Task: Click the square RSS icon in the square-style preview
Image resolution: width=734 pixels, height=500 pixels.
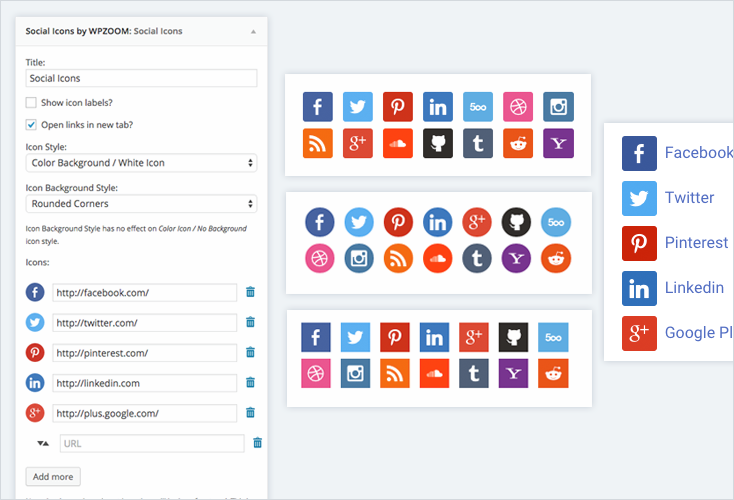Action: [x=395, y=373]
